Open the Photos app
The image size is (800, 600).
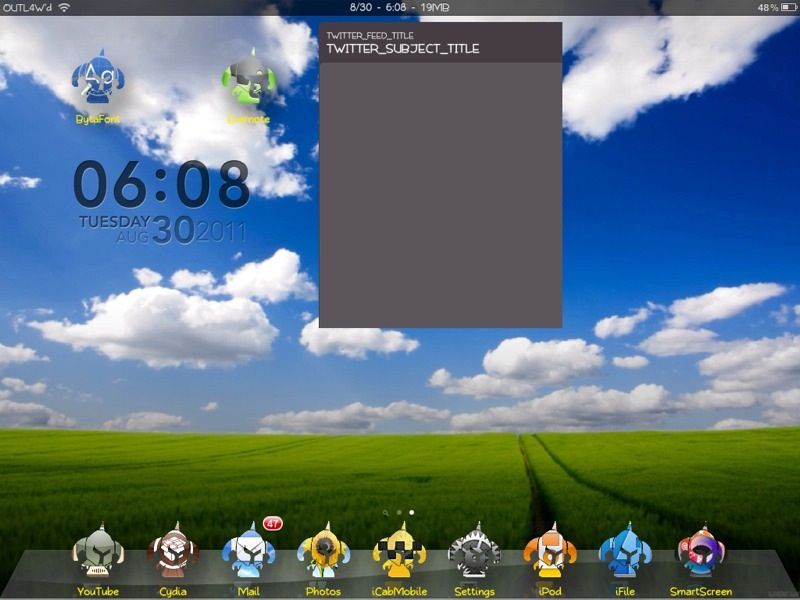click(323, 553)
